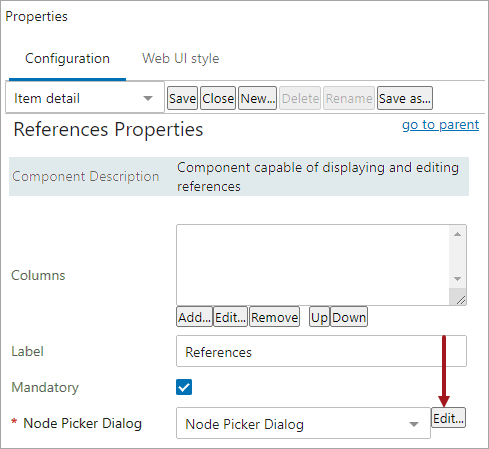Move the column Down
The height and width of the screenshot is (449, 489).
tap(349, 317)
